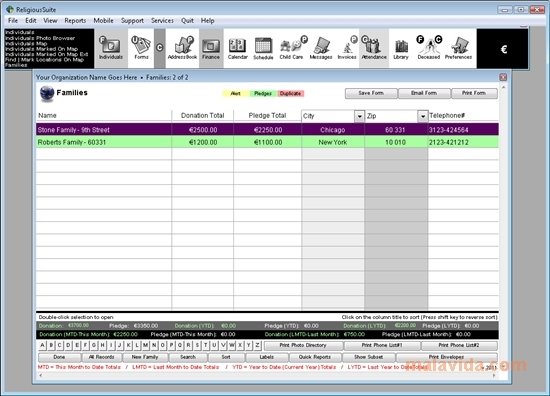Open the Reports menu
This screenshot has height=396, width=550.
(x=75, y=21)
